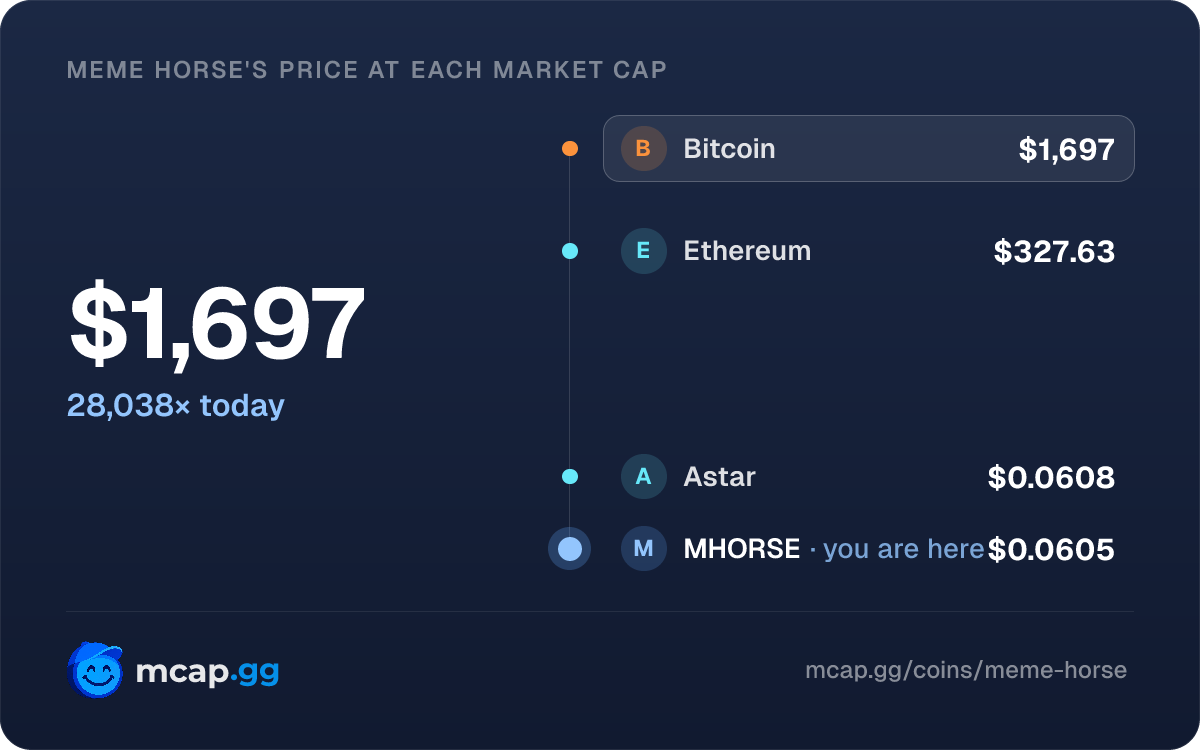Screen dimensions: 1200x750
Task: Click the Bitcoin B coin icon
Action: click(643, 149)
